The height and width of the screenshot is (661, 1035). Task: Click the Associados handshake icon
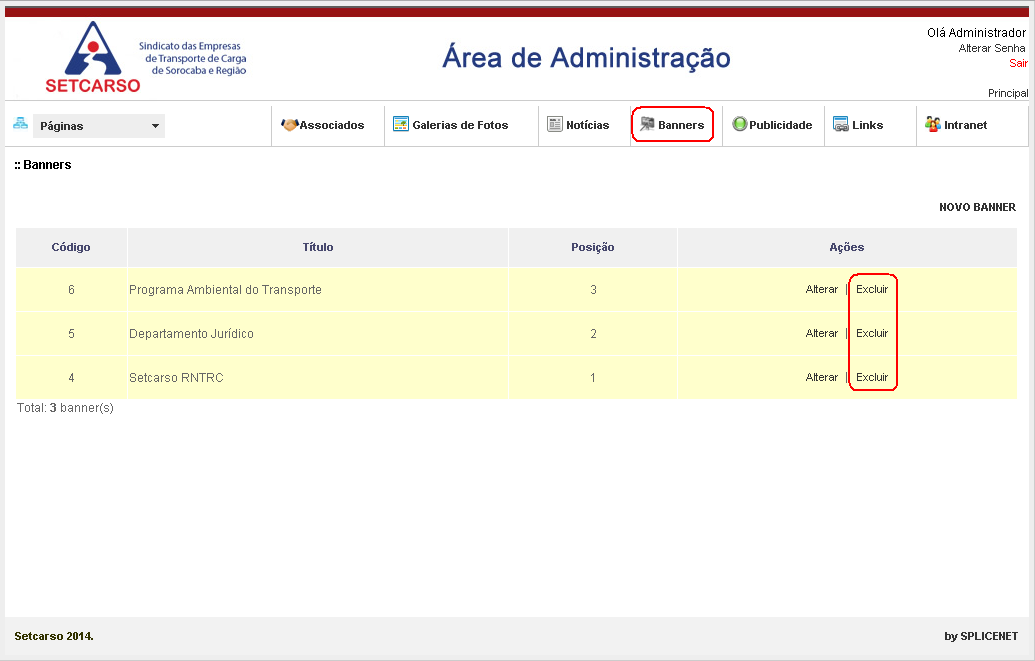click(290, 125)
